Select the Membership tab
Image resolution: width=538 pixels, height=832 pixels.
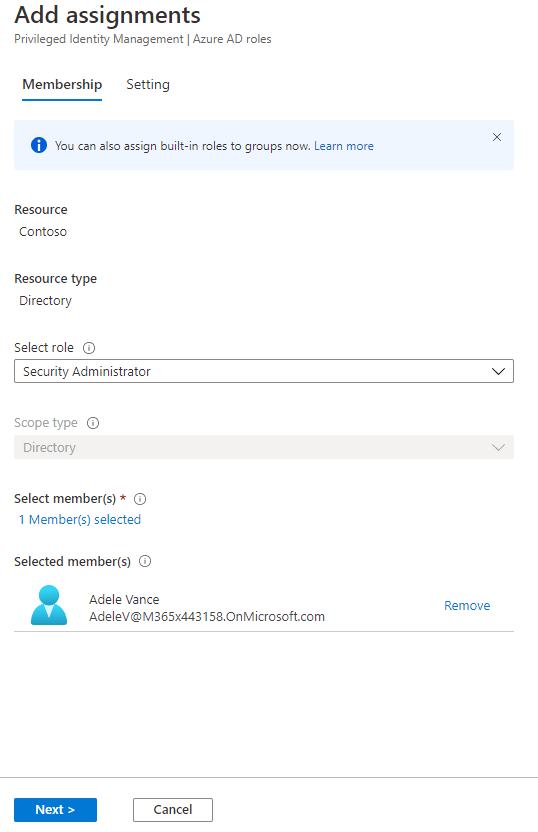tap(62, 84)
